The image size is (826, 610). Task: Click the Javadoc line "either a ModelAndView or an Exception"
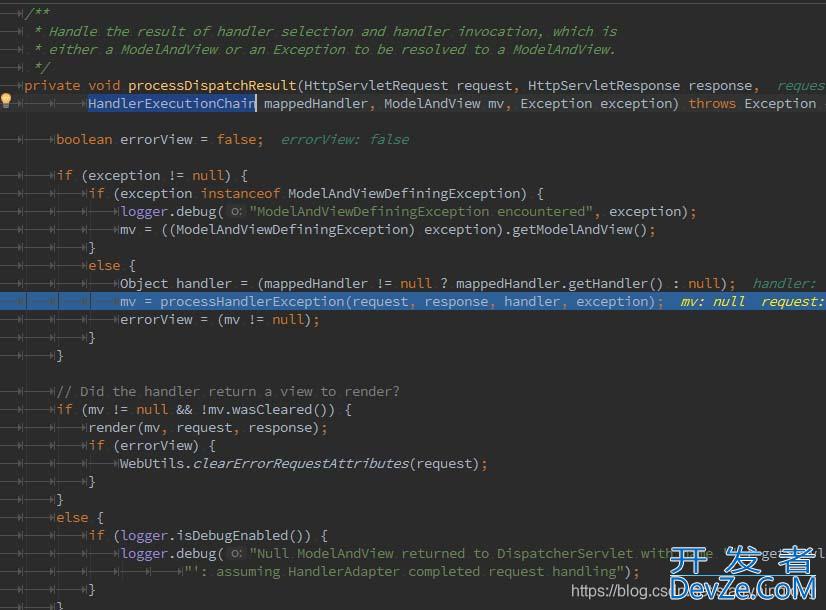[324, 50]
